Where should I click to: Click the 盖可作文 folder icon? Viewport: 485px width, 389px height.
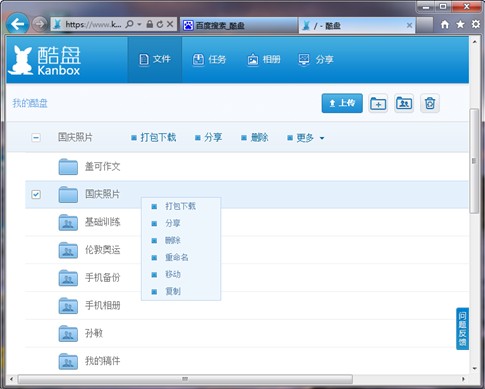(x=68, y=167)
